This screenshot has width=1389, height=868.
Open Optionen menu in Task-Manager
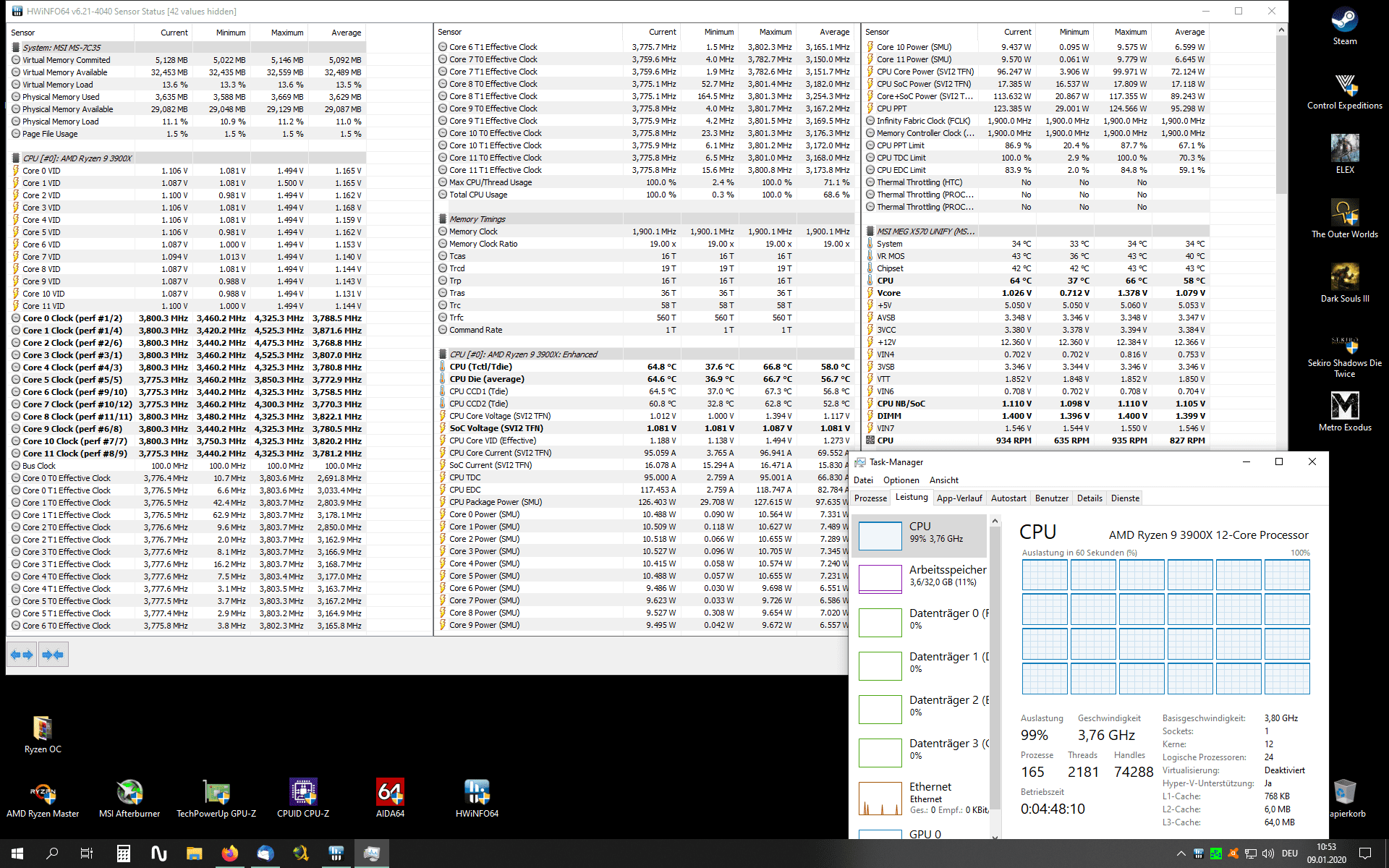901,480
